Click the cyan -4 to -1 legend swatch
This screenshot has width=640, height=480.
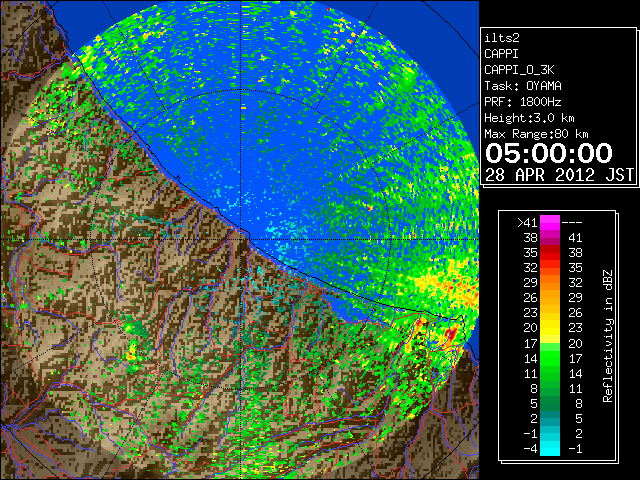point(550,448)
